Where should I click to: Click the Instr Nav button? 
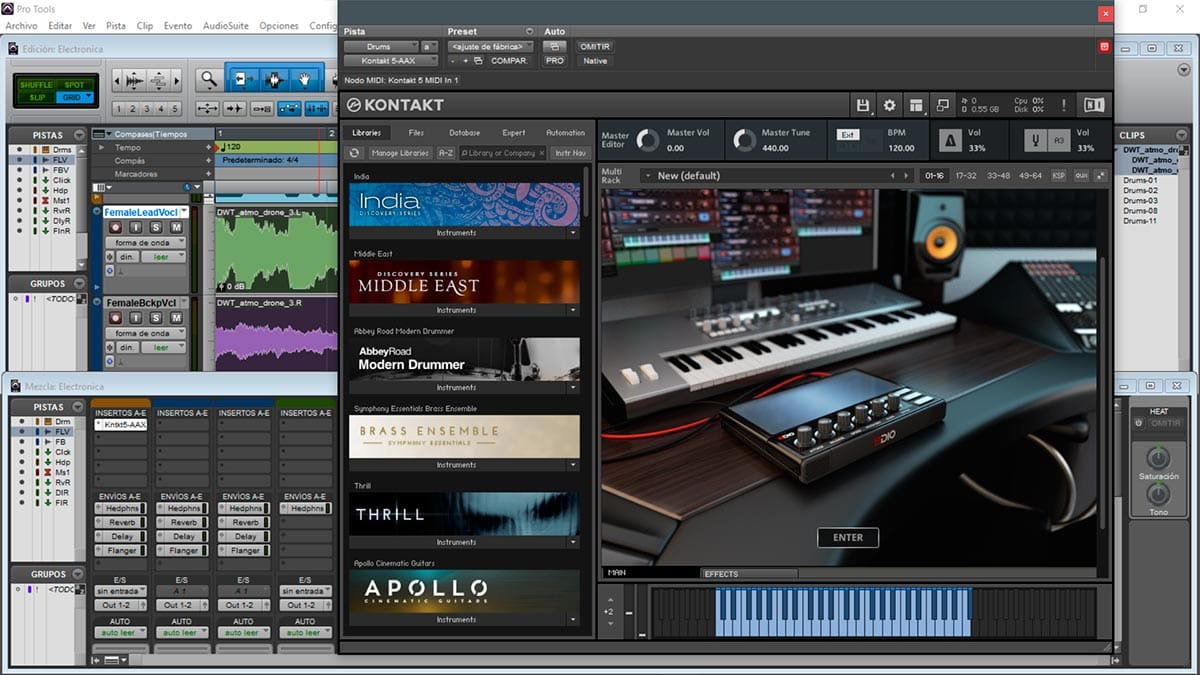[570, 153]
